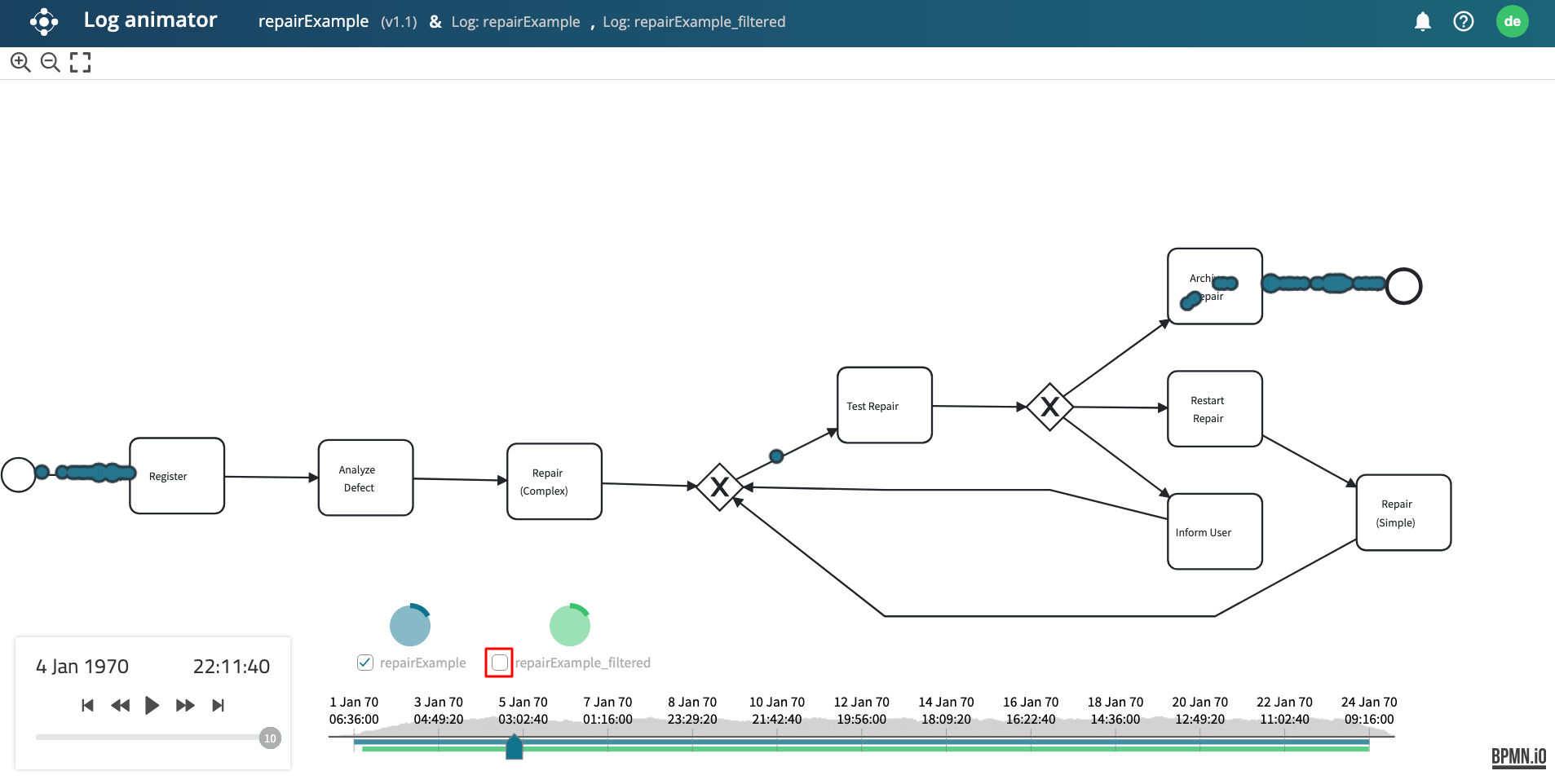Click the fast forward button

click(x=185, y=706)
